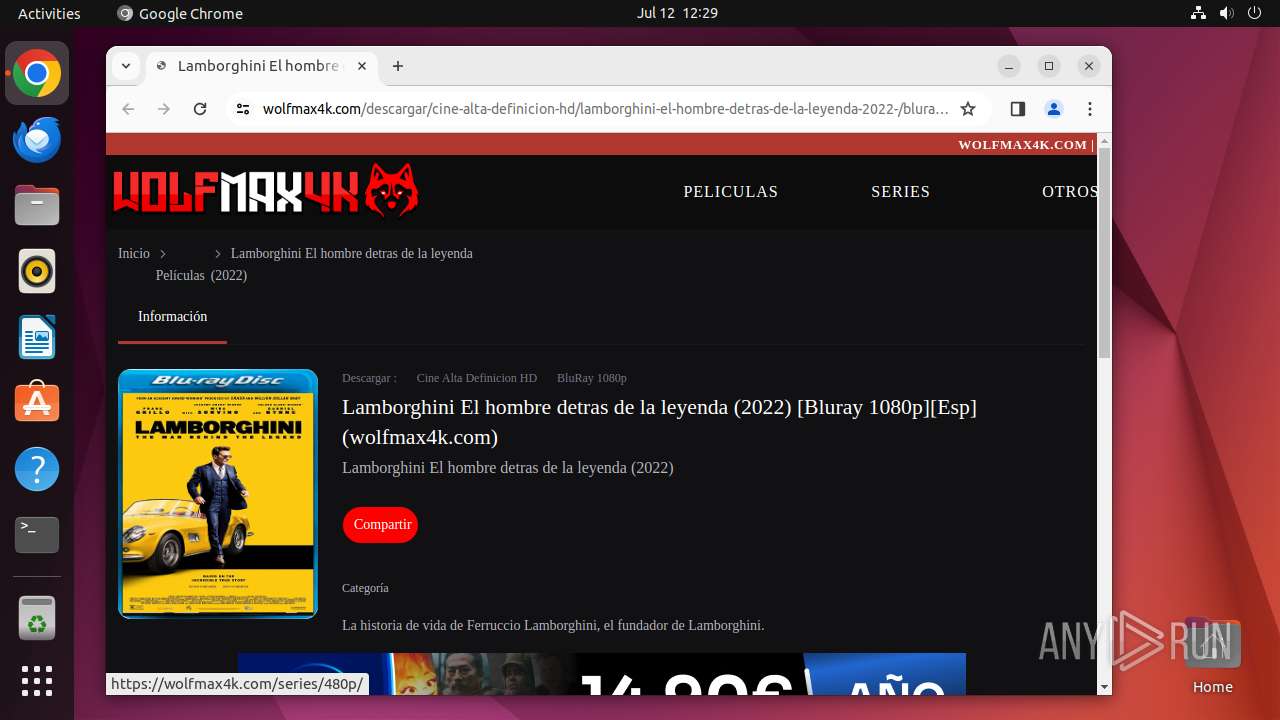Open Google Chrome from the dock
This screenshot has height=720, width=1280.
(x=37, y=74)
